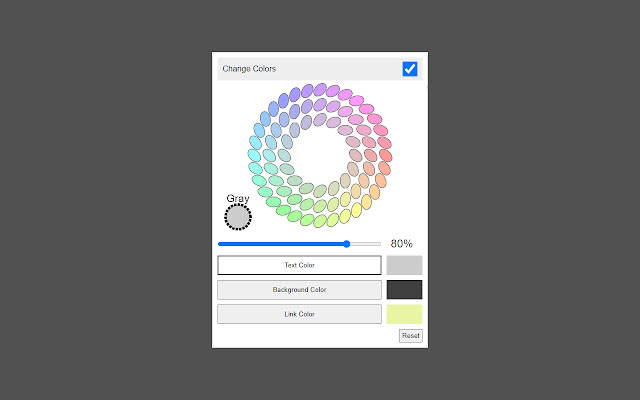This screenshot has width=640, height=400.
Task: Click the Link Color button
Action: (x=299, y=314)
